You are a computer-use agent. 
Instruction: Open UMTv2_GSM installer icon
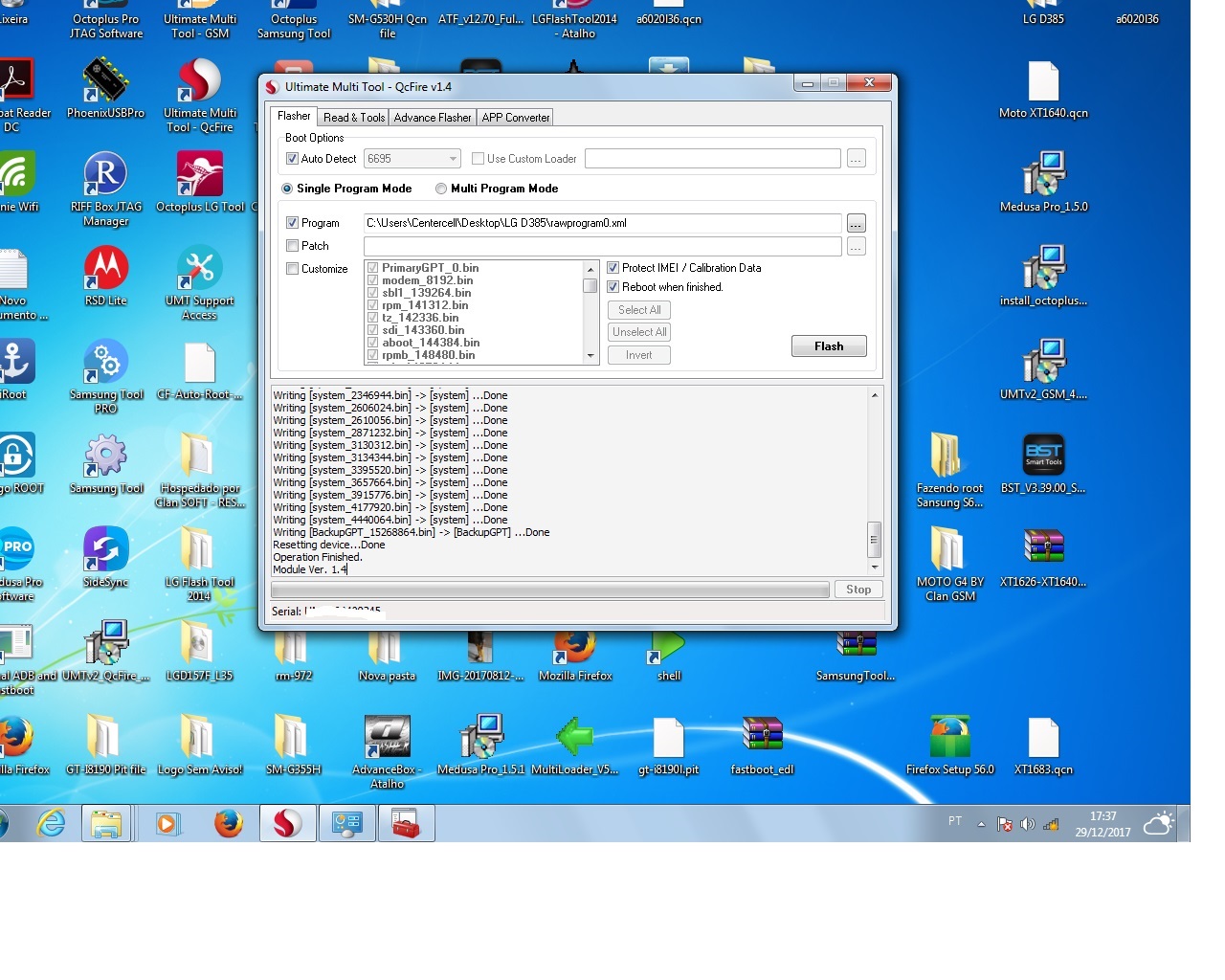click(1043, 369)
